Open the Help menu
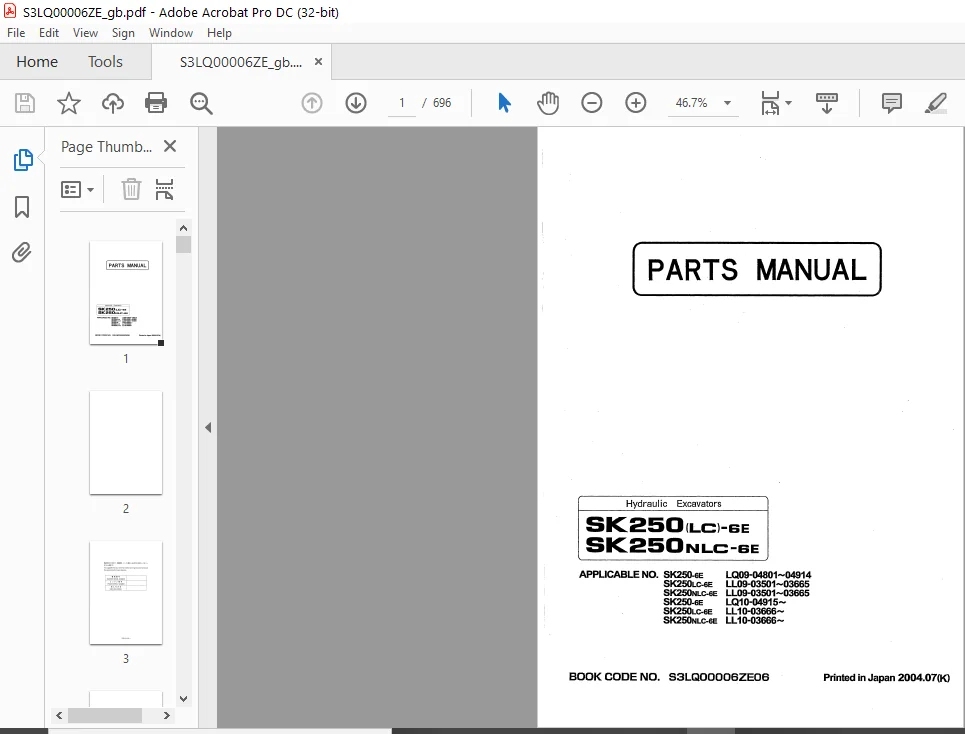This screenshot has width=965, height=734. tap(219, 33)
